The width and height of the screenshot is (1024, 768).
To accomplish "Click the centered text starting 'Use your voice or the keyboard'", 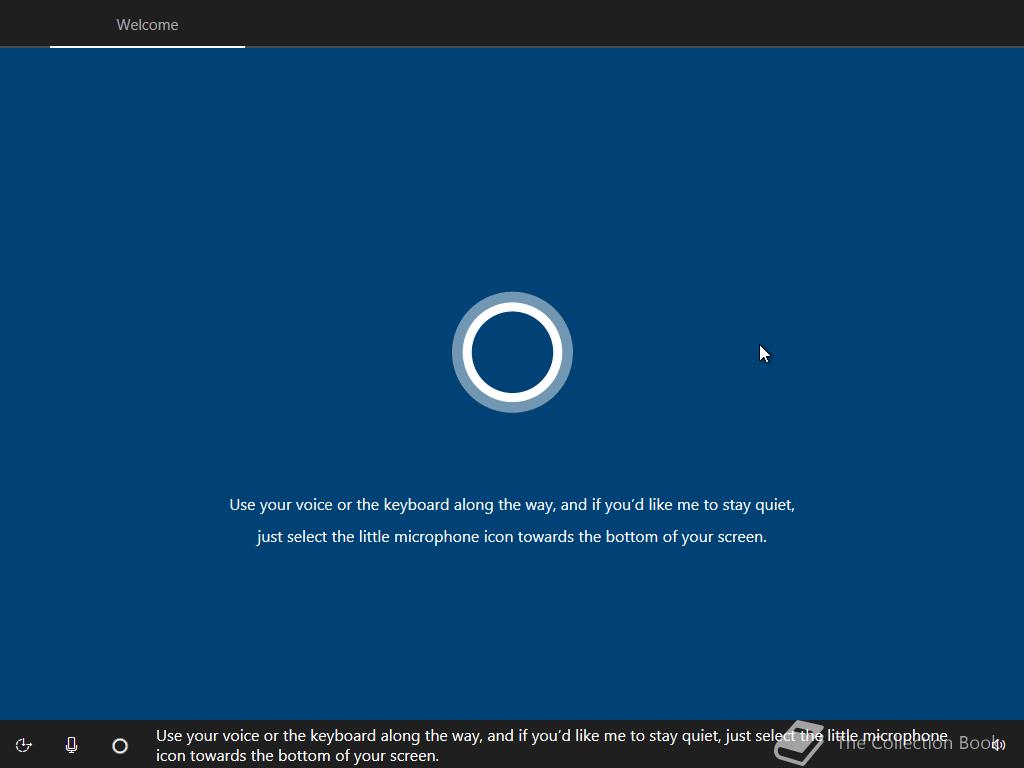I will click(x=512, y=520).
